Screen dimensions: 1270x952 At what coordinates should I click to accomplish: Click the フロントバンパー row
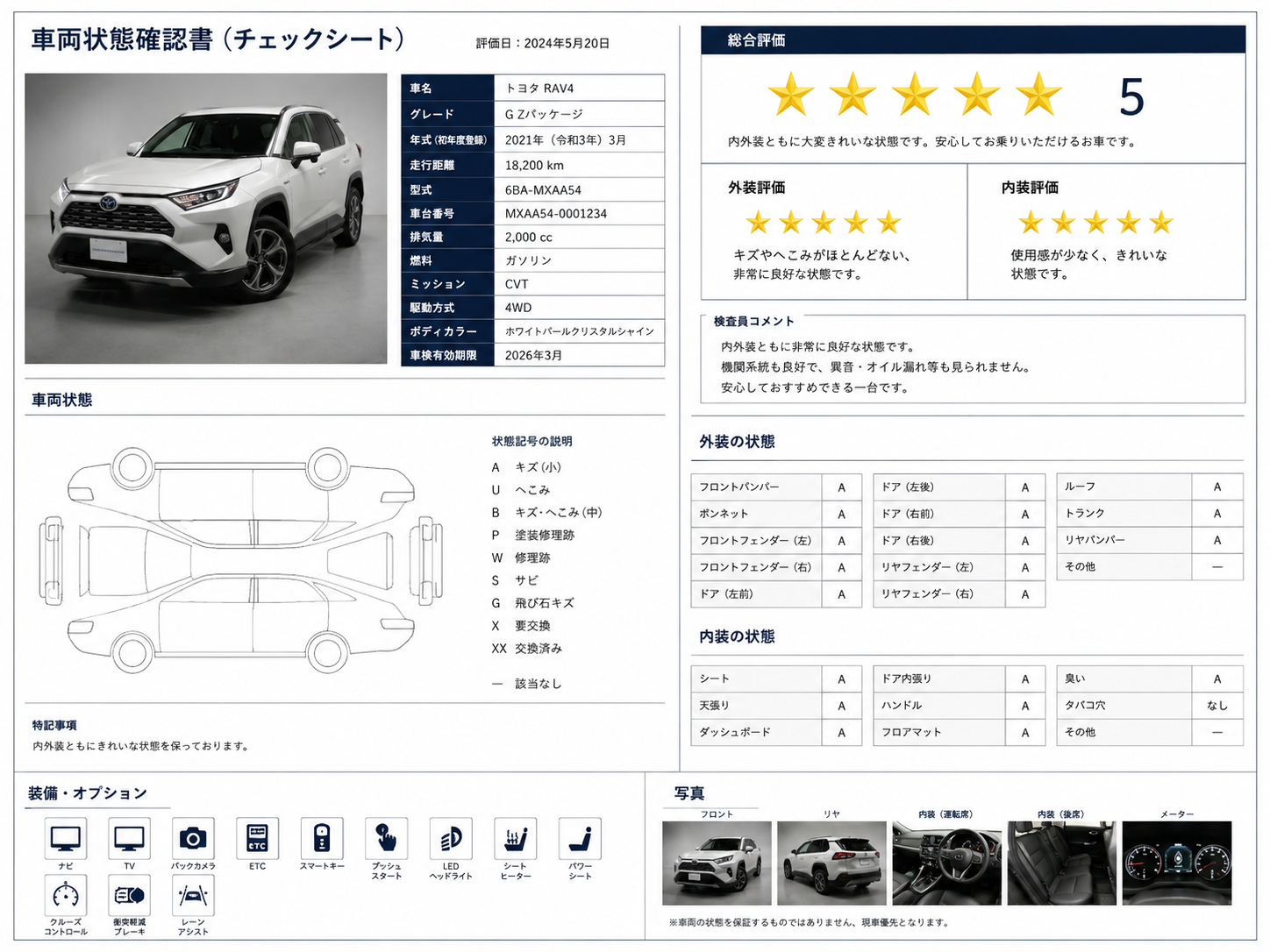point(776,487)
